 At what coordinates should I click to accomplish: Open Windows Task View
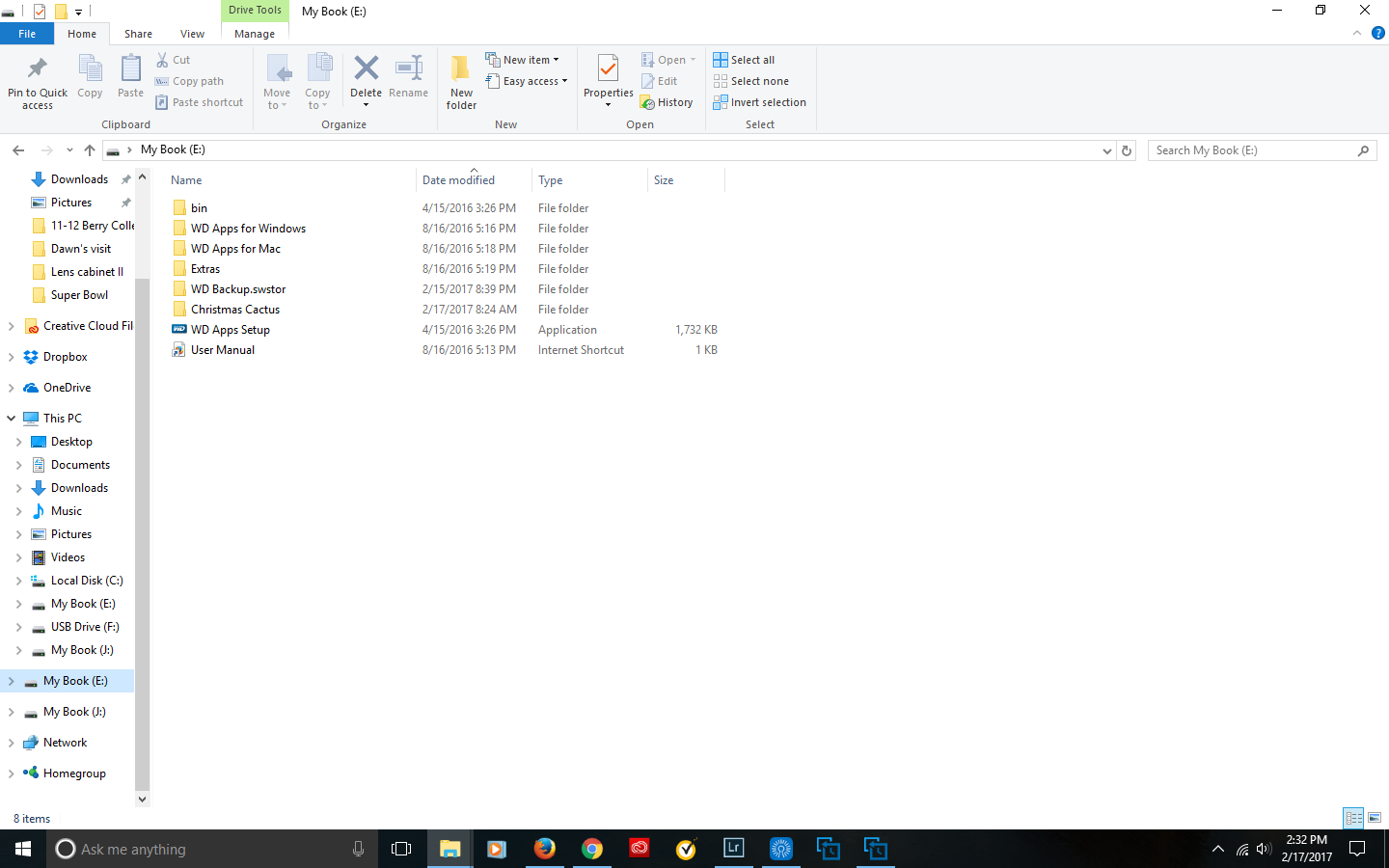[x=401, y=849]
